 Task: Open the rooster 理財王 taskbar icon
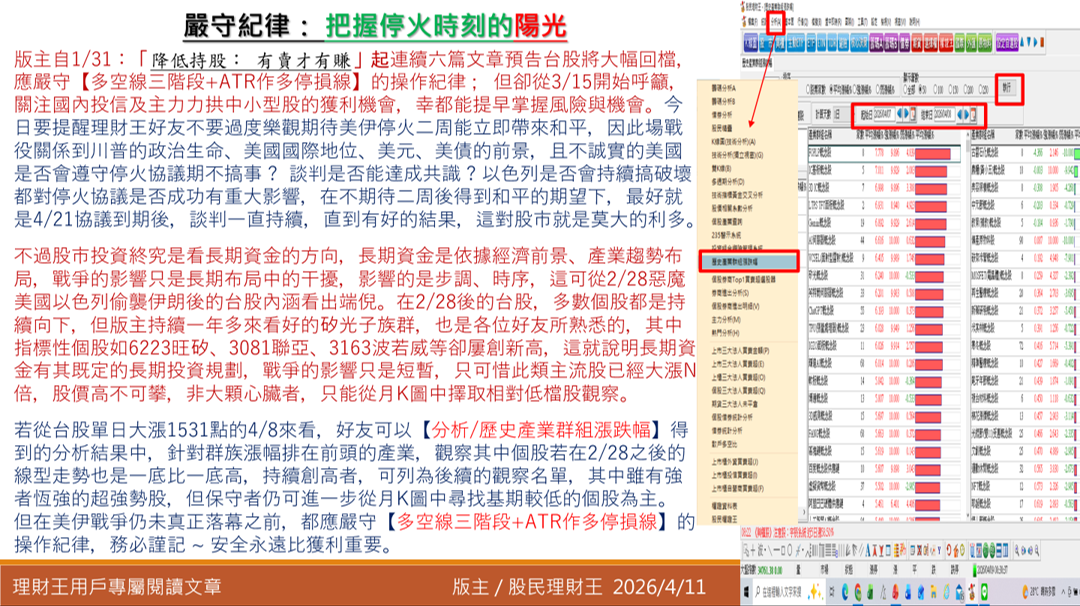972,592
